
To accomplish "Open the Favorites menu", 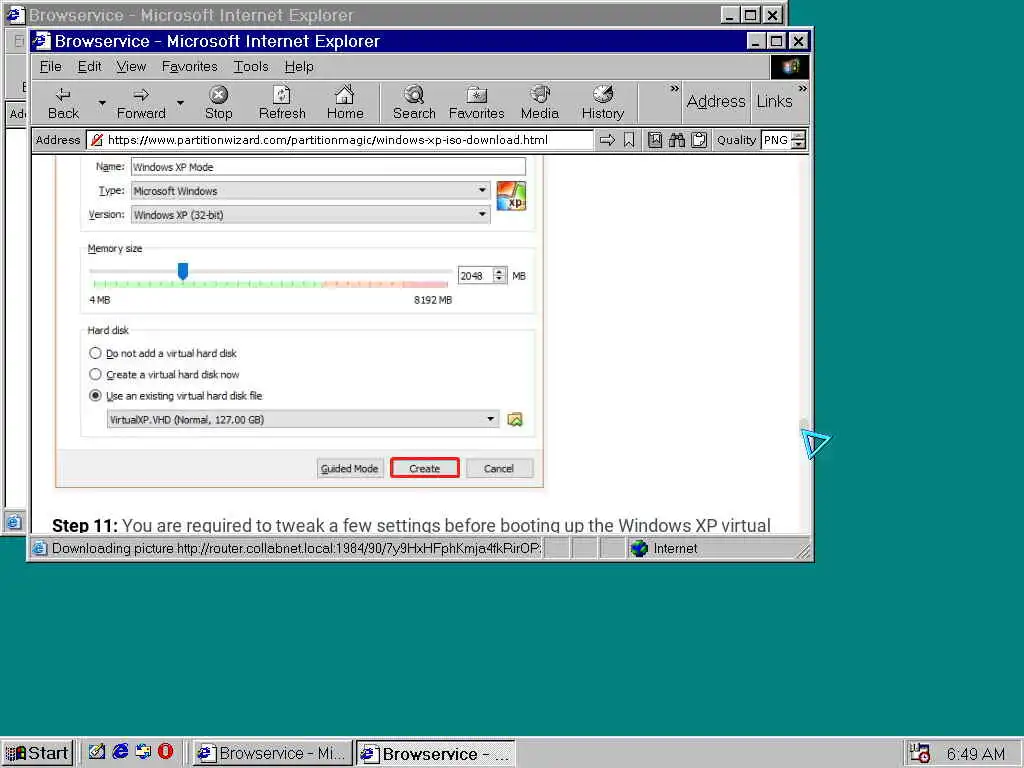I will point(189,67).
